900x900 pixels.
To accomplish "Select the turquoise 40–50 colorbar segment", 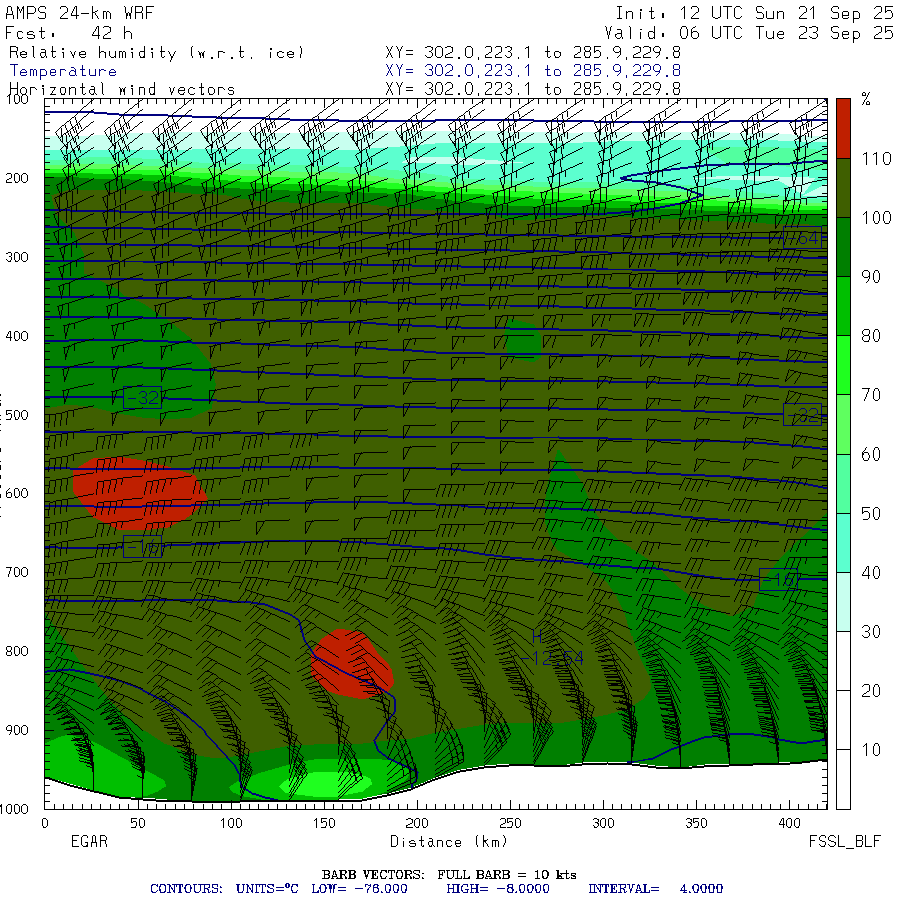I will [843, 543].
